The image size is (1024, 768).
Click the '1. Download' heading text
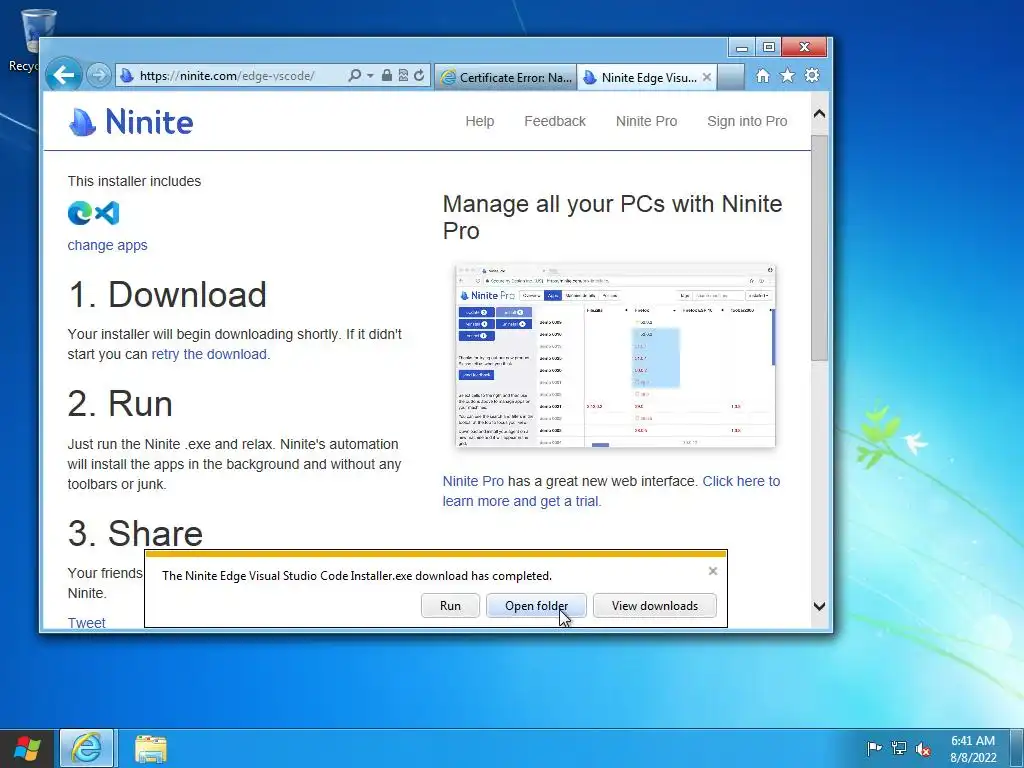(x=167, y=295)
